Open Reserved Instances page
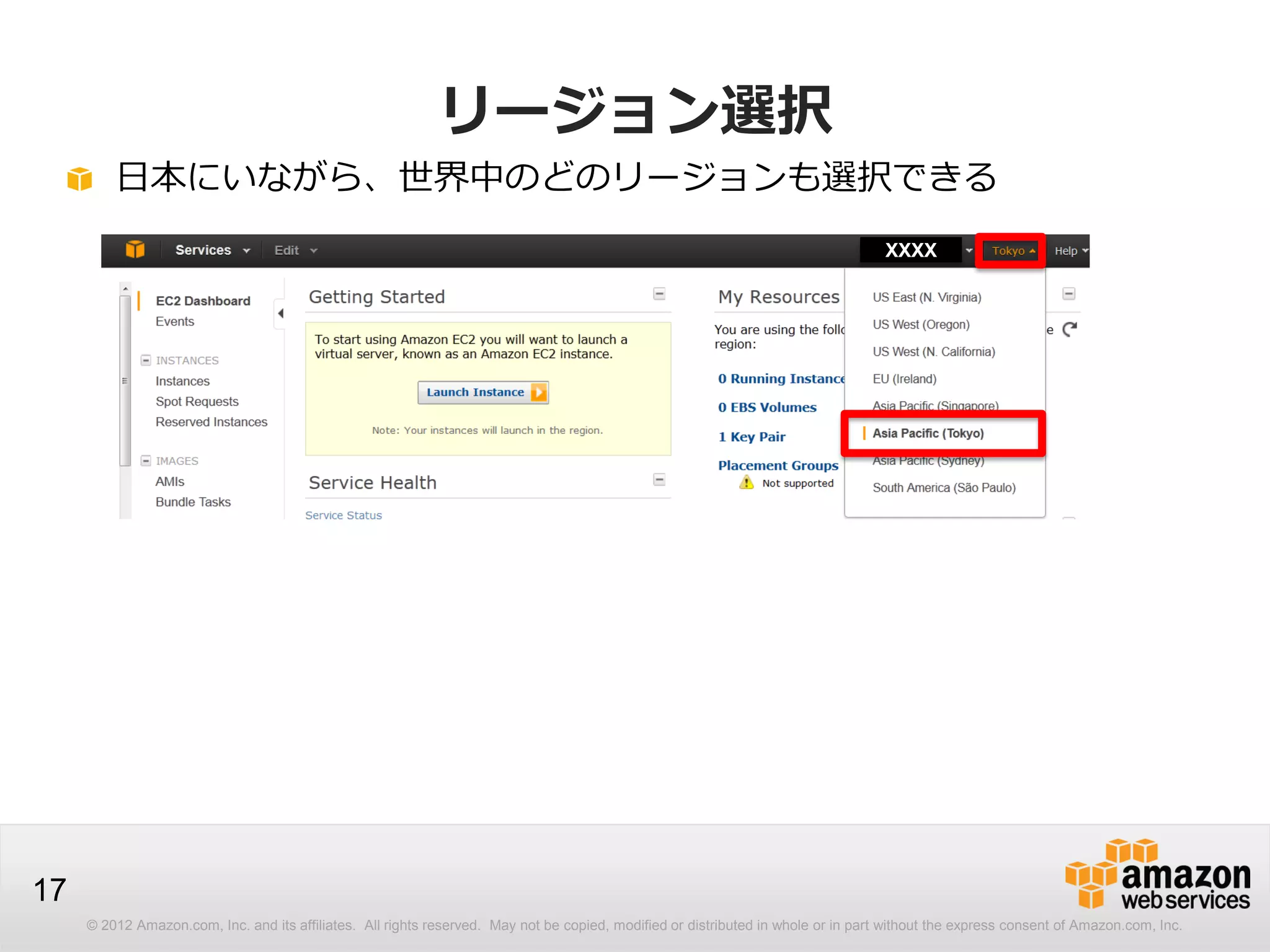The image size is (1270, 952). [x=211, y=422]
